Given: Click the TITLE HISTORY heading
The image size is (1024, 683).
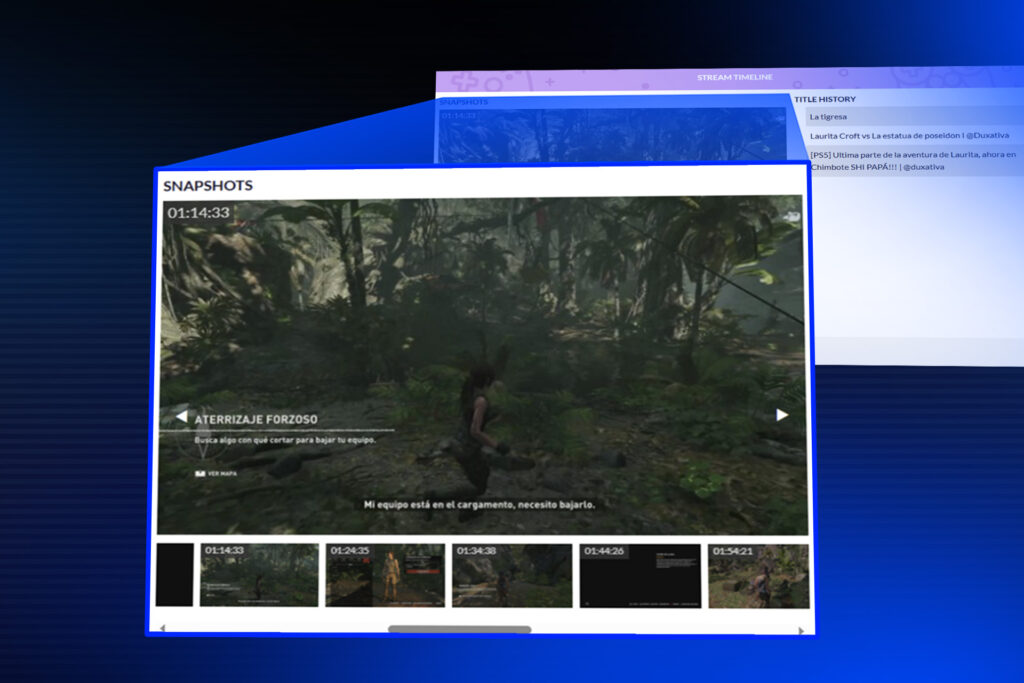Looking at the screenshot, I should click(825, 99).
